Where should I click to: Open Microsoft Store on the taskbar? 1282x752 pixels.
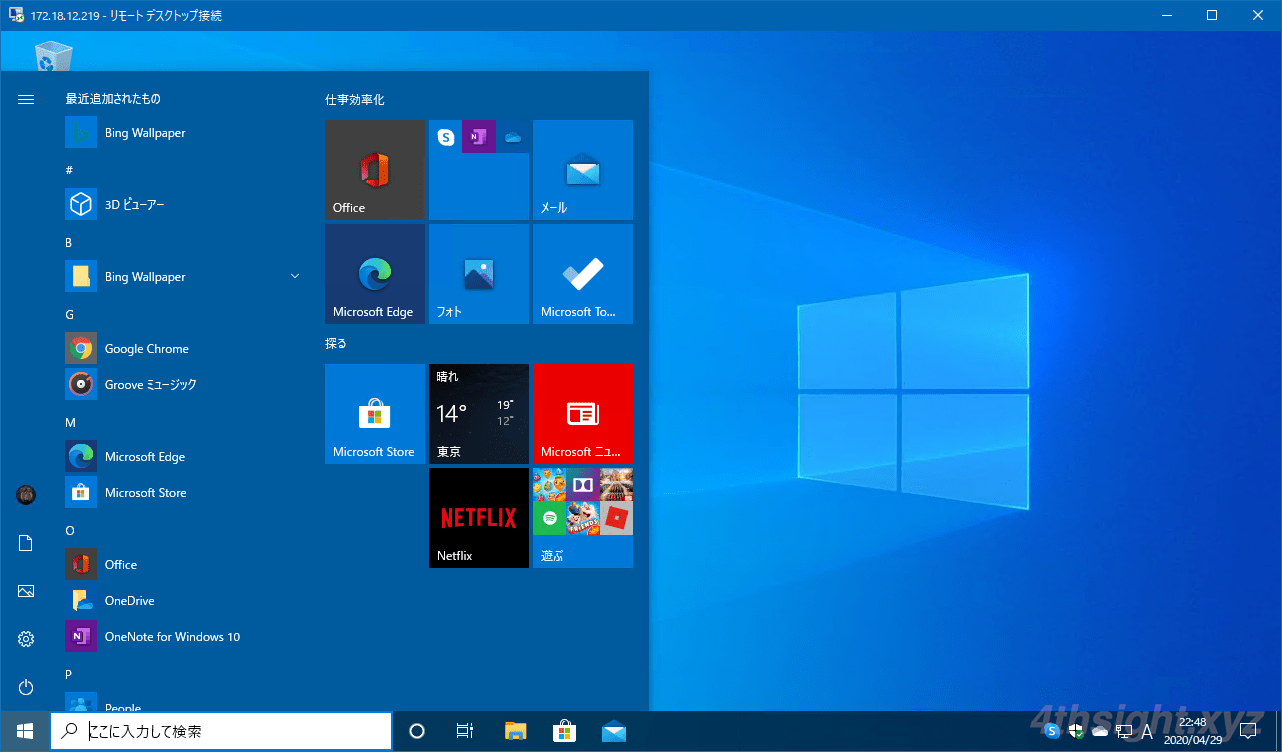coord(564,731)
